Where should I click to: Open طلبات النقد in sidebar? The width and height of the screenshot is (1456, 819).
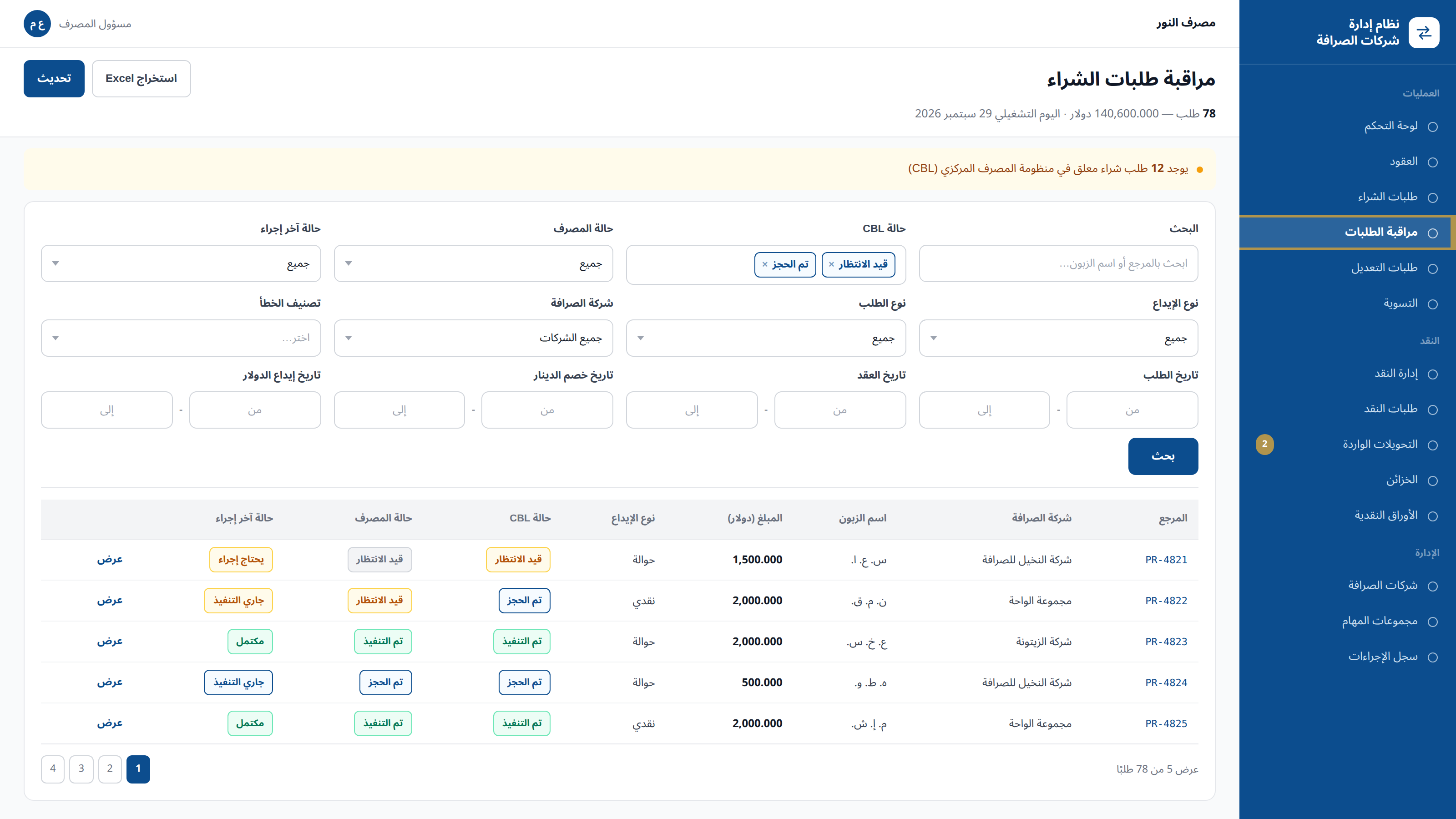point(1347,409)
